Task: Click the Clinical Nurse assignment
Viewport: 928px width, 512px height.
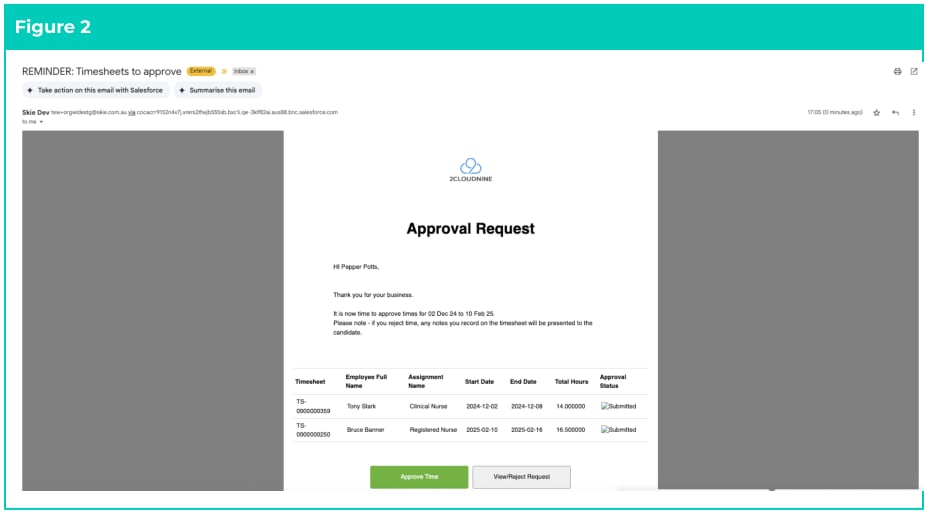Action: tap(428, 406)
